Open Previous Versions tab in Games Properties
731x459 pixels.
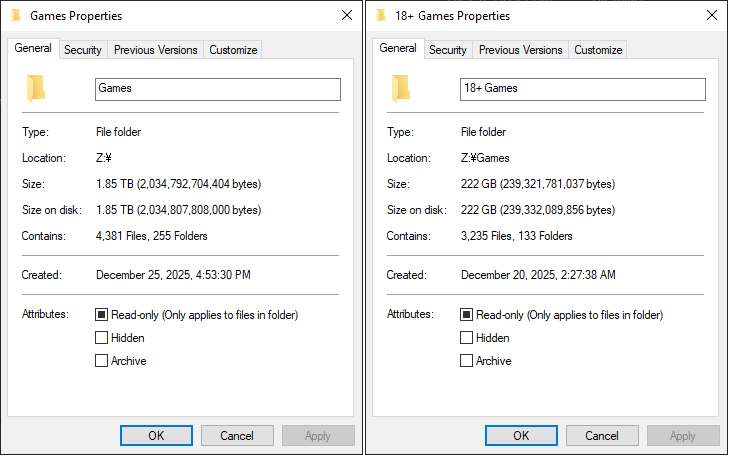[x=156, y=50]
